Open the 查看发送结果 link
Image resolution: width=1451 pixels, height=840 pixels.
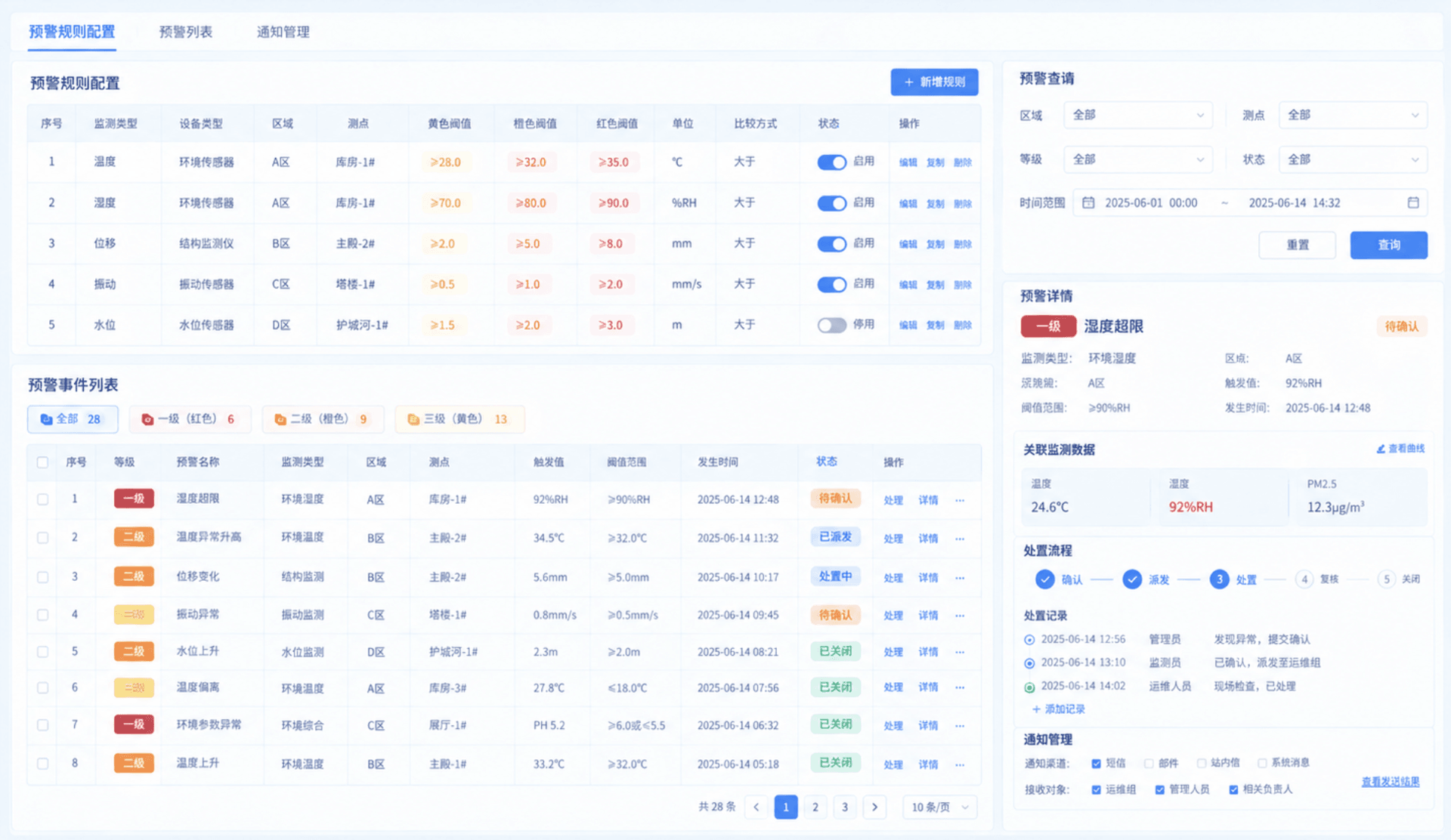[x=1390, y=782]
